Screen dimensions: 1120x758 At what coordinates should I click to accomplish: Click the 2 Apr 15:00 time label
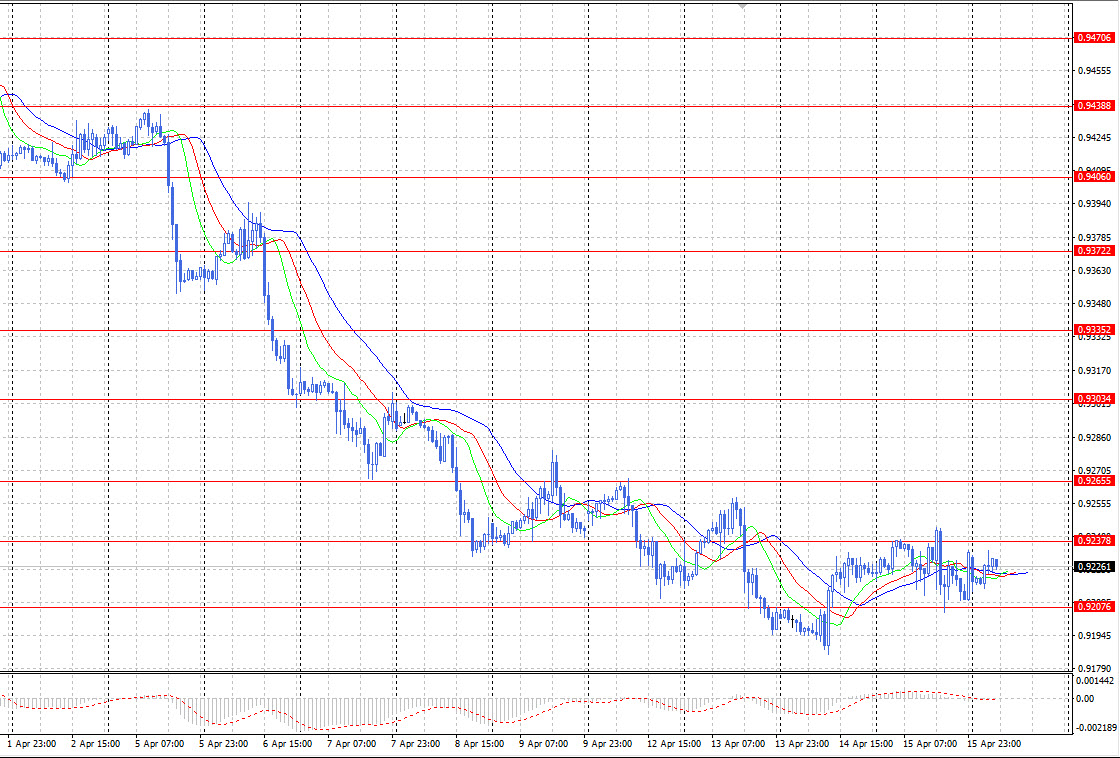coord(96,744)
